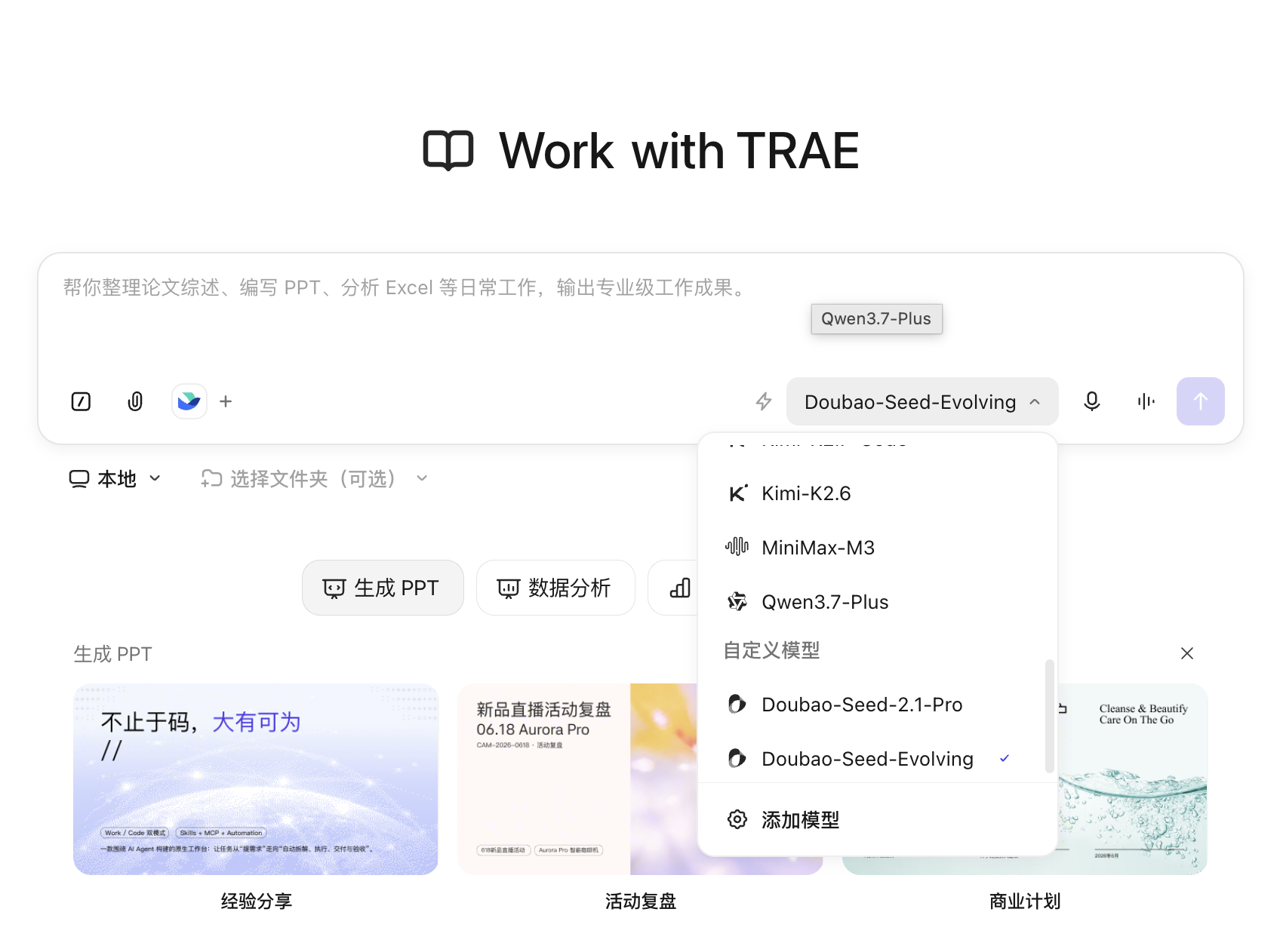Open 添加模型 settings entry
1280x952 pixels.
[x=877, y=820]
